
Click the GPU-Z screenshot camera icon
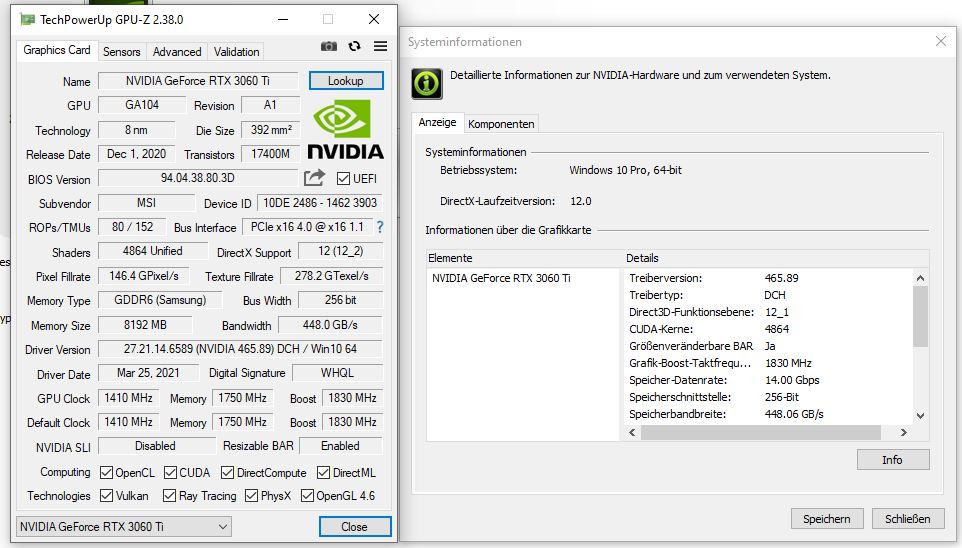point(329,46)
